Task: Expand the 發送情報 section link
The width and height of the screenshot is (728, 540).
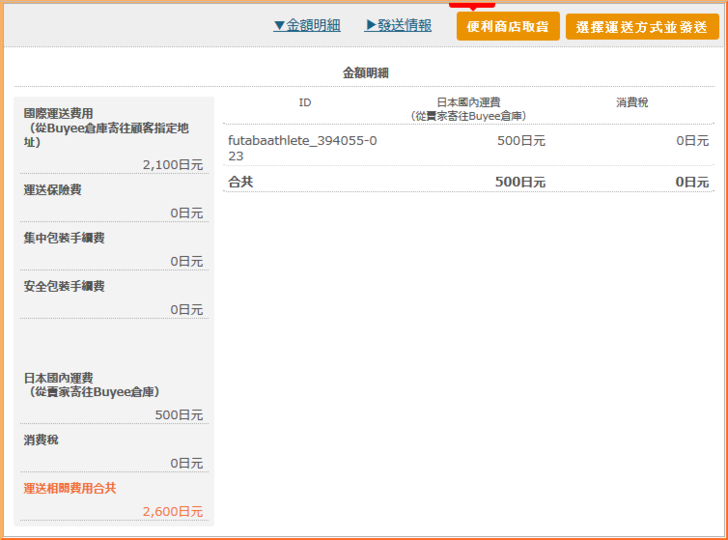Action: coord(398,25)
